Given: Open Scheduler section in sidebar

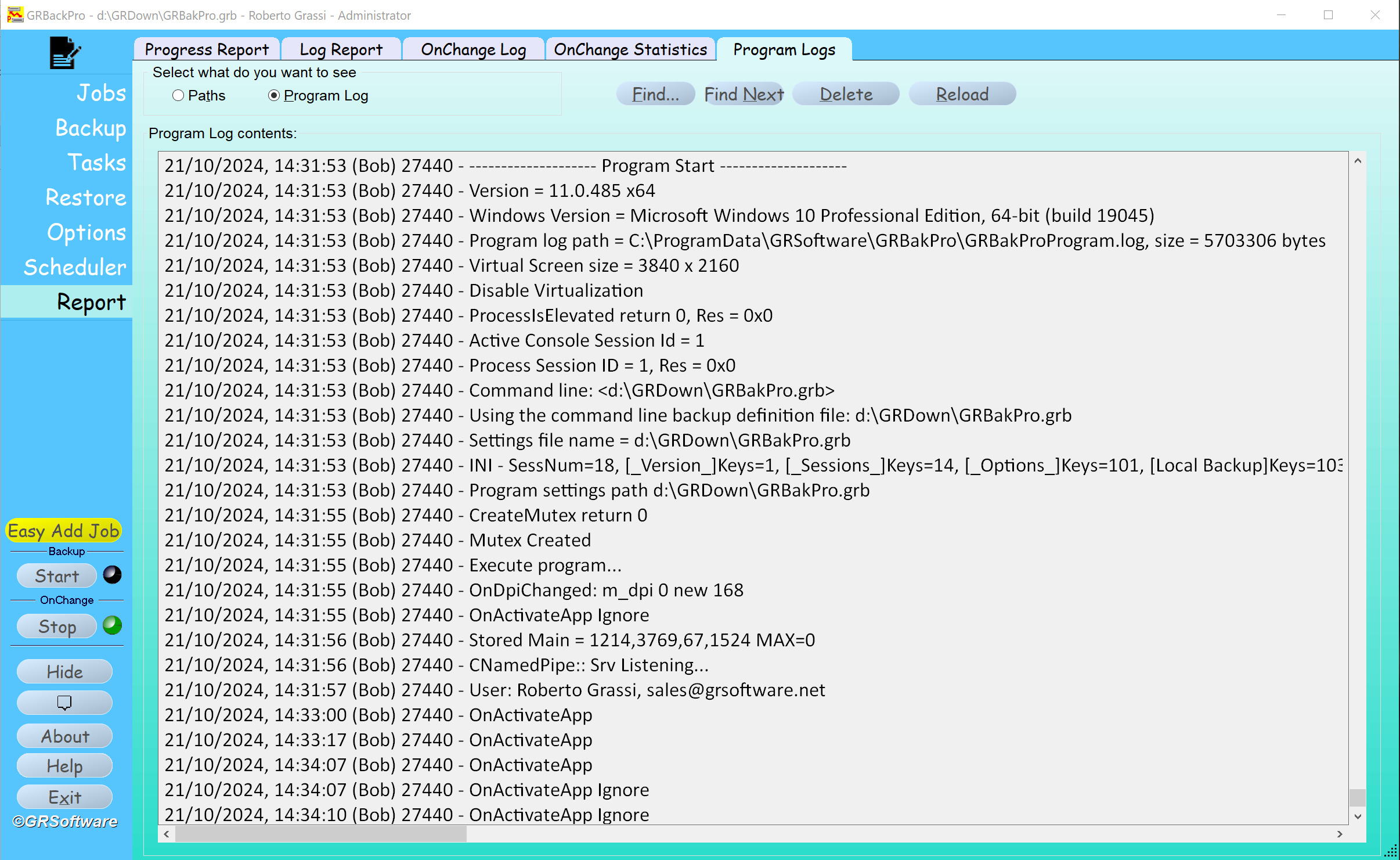Looking at the screenshot, I should point(74,267).
